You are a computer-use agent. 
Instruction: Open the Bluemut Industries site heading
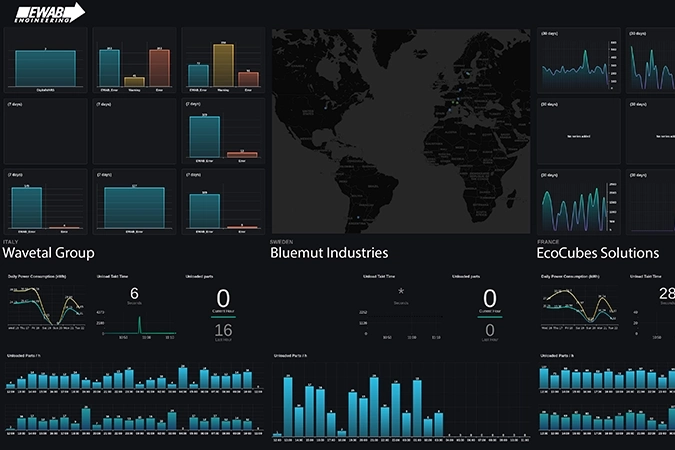click(x=329, y=253)
